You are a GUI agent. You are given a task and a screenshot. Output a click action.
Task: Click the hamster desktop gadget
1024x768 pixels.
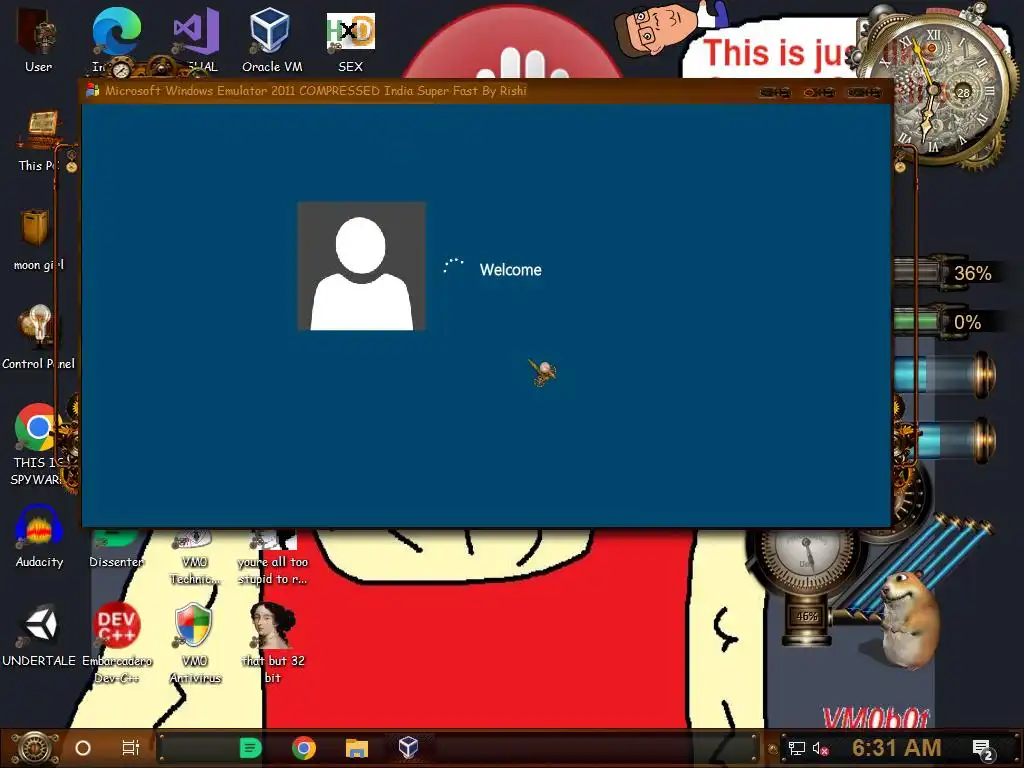click(908, 619)
